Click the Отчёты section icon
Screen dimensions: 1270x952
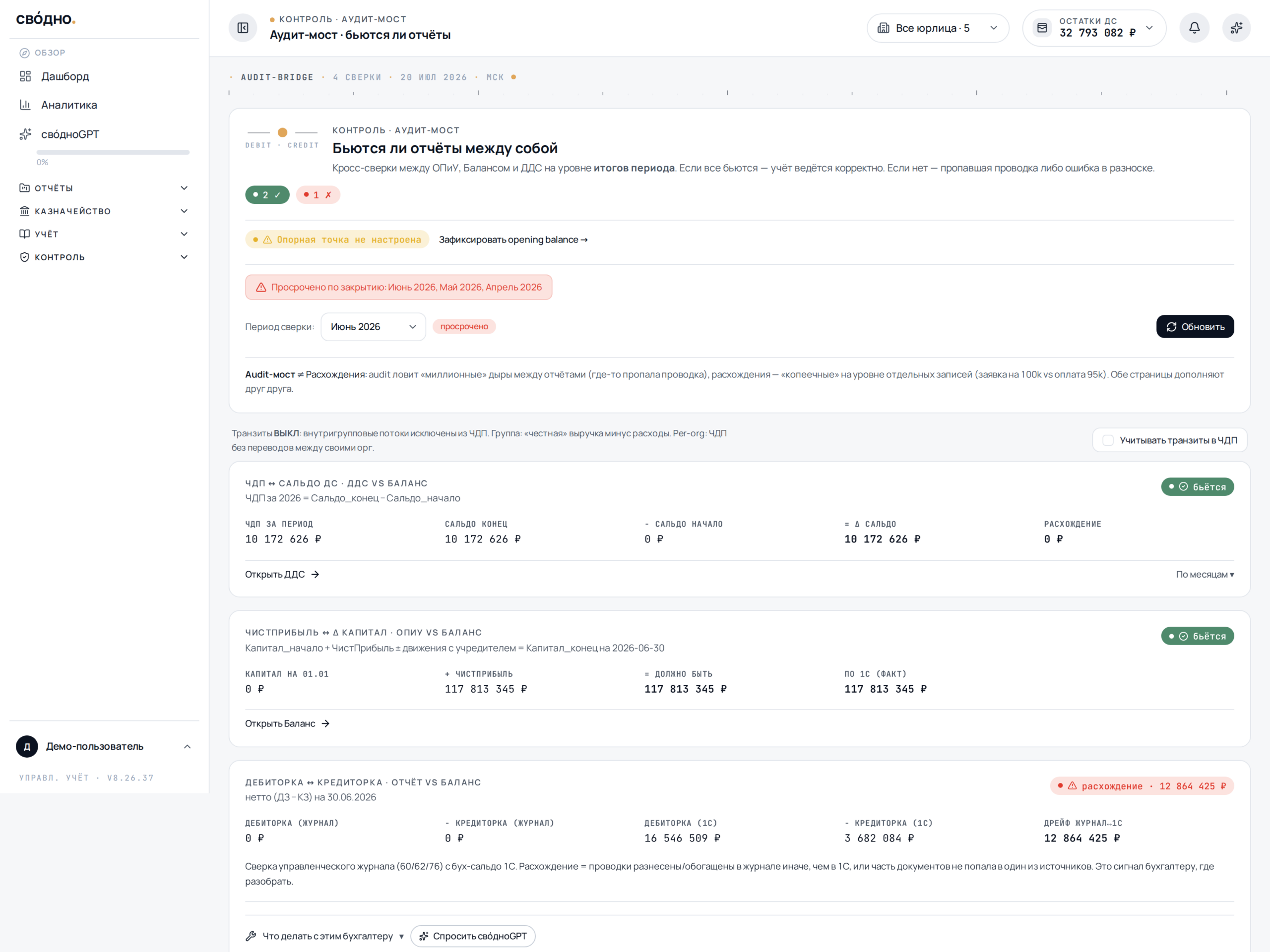coord(25,187)
